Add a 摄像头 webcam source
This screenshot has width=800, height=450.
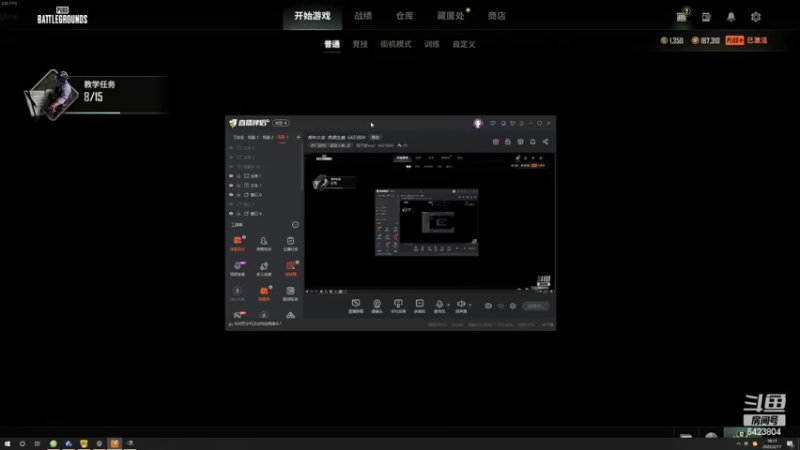pyautogui.click(x=377, y=306)
